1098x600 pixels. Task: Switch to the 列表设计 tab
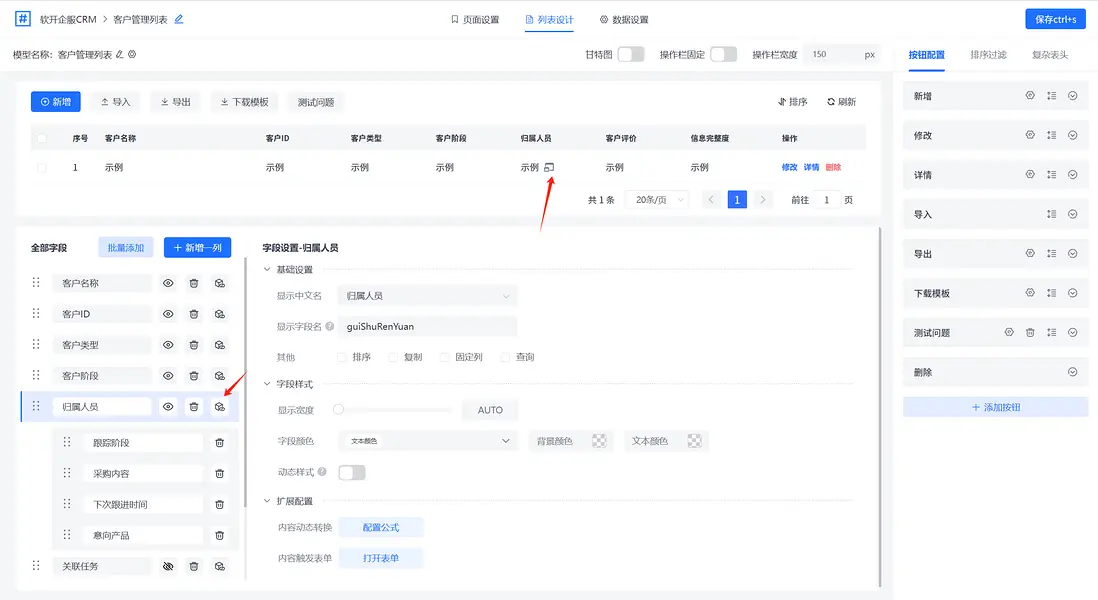[550, 20]
